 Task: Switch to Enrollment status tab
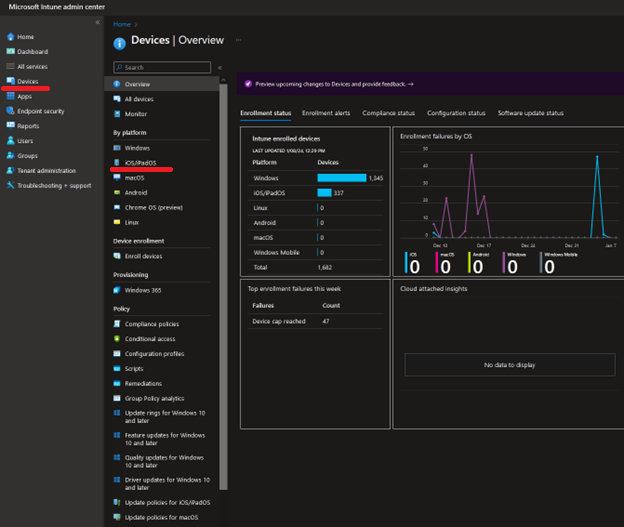(265, 113)
